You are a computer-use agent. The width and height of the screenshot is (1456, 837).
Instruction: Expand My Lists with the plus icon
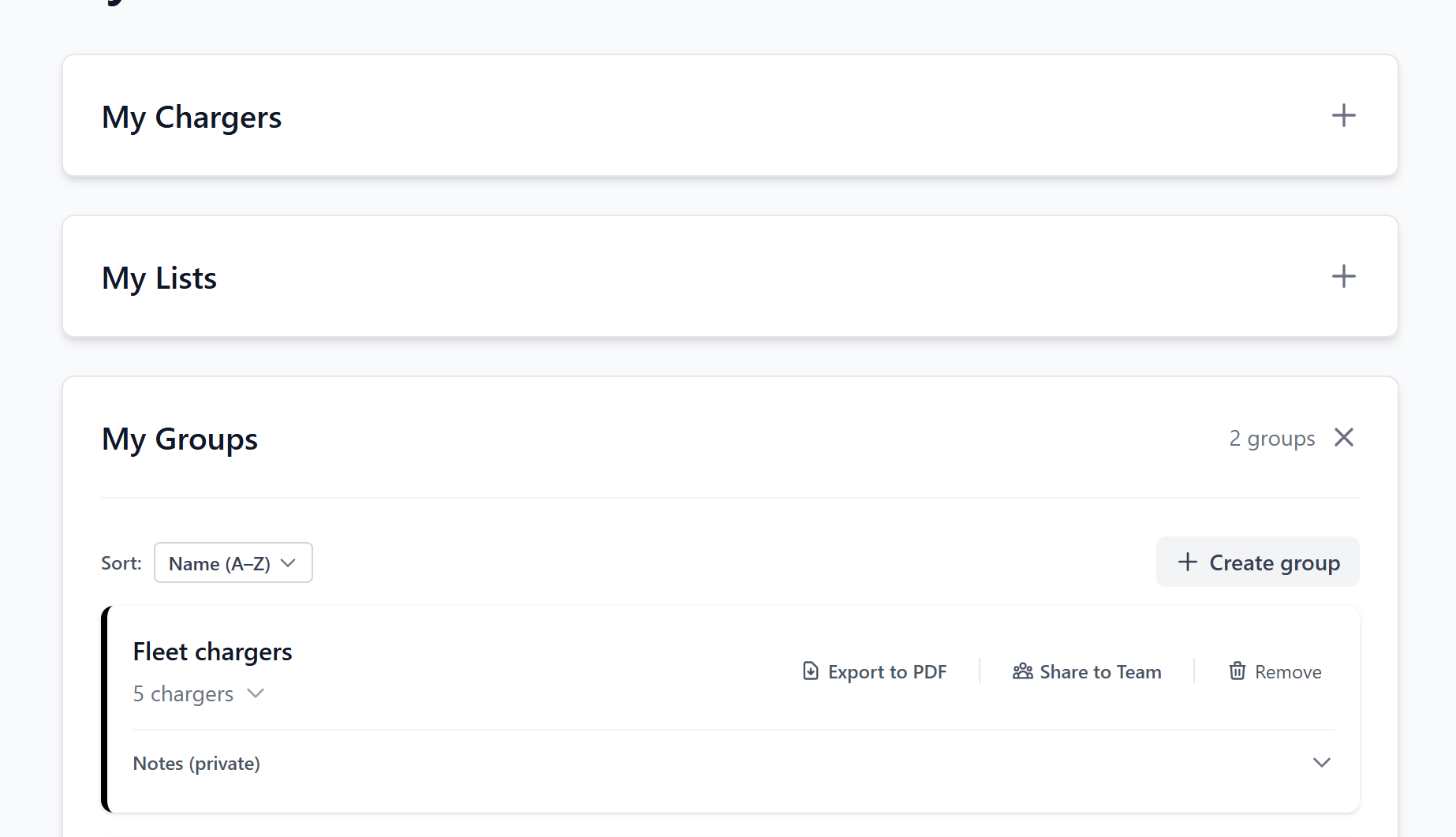1343,277
